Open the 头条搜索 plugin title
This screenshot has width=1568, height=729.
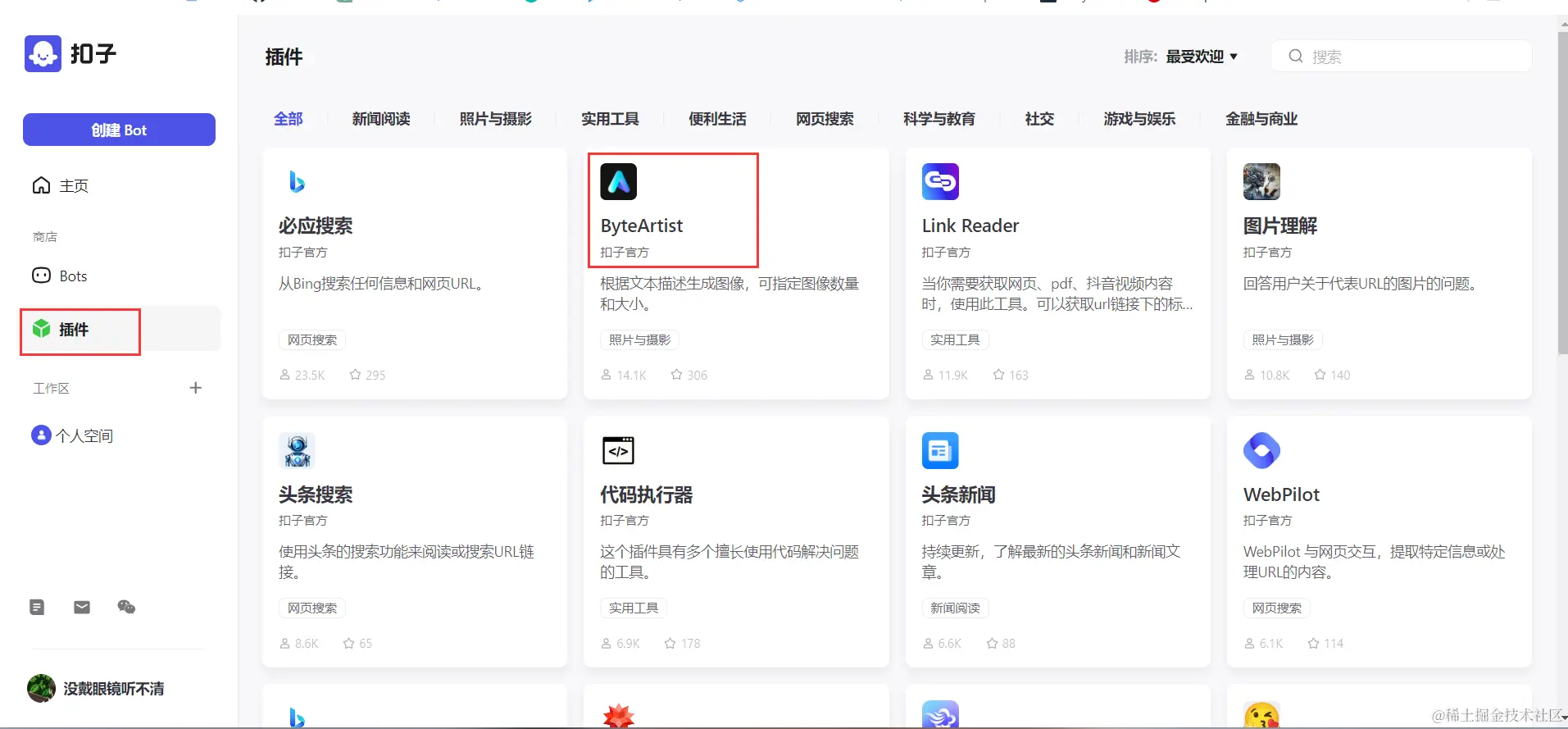316,494
